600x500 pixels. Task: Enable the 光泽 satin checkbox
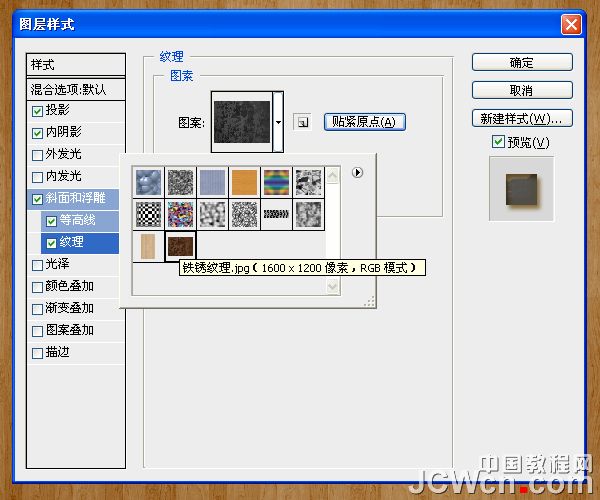pyautogui.click(x=38, y=265)
